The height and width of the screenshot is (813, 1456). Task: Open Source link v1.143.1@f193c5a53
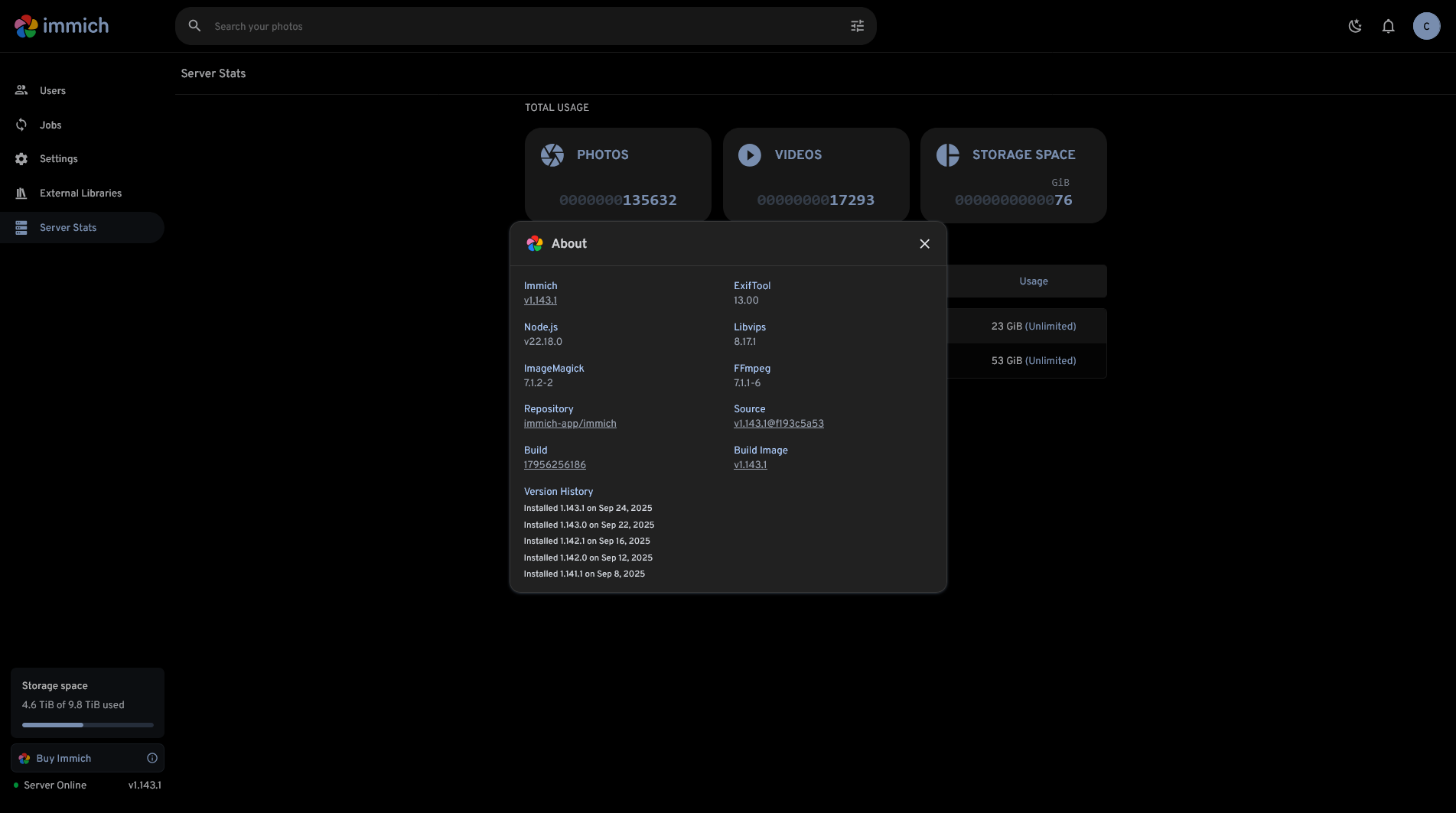click(779, 424)
